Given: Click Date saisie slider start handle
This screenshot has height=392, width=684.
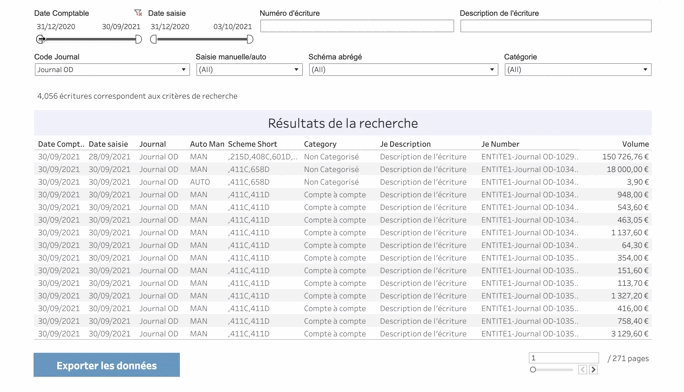Looking at the screenshot, I should tap(154, 40).
